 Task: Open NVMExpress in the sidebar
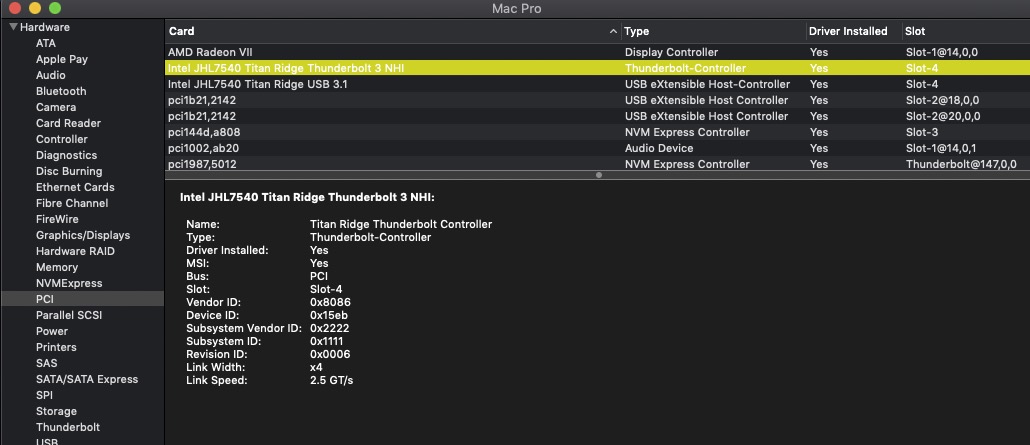(69, 283)
